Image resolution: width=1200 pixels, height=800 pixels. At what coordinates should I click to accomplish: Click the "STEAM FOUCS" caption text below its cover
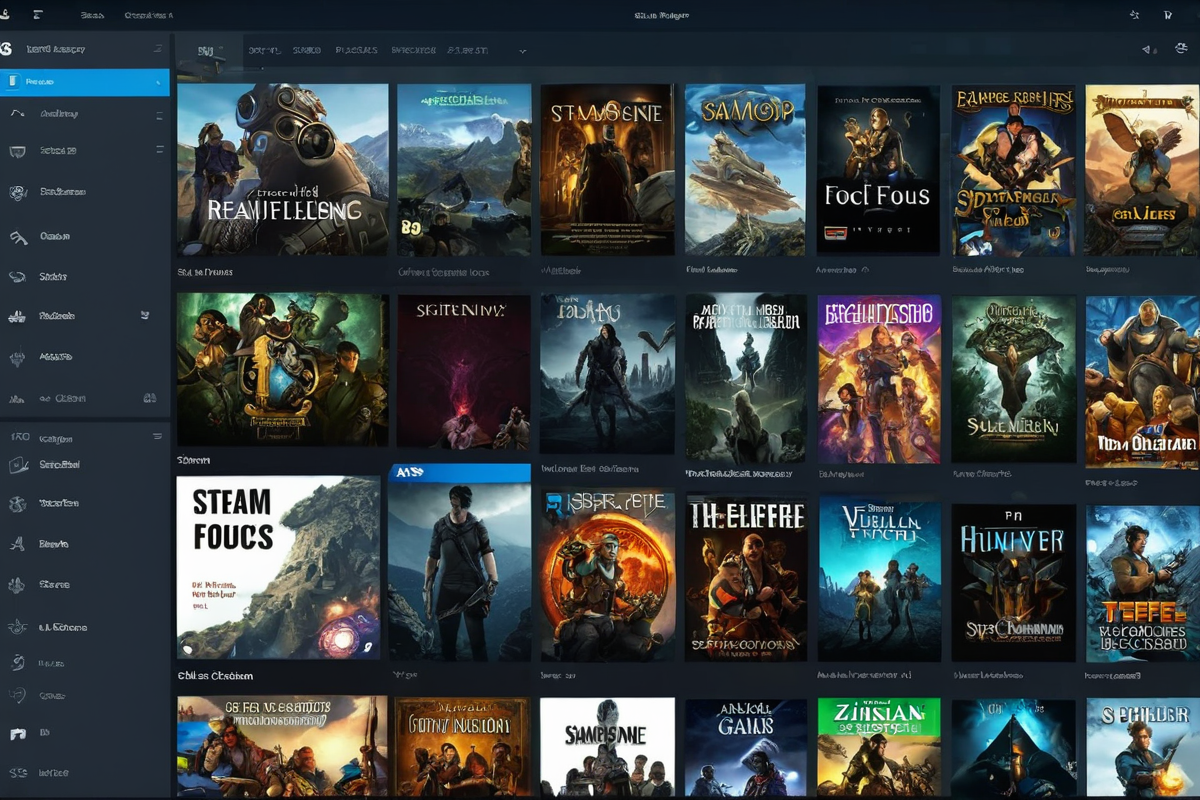pyautogui.click(x=215, y=676)
